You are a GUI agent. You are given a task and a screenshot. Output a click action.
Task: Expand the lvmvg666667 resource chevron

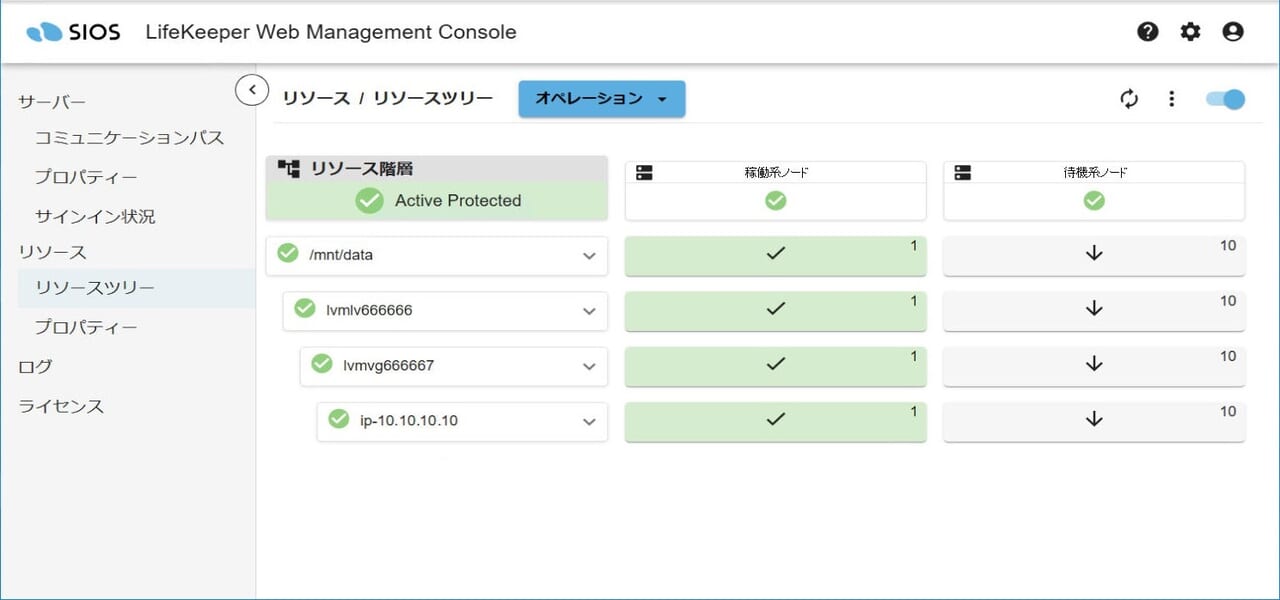[x=589, y=366]
